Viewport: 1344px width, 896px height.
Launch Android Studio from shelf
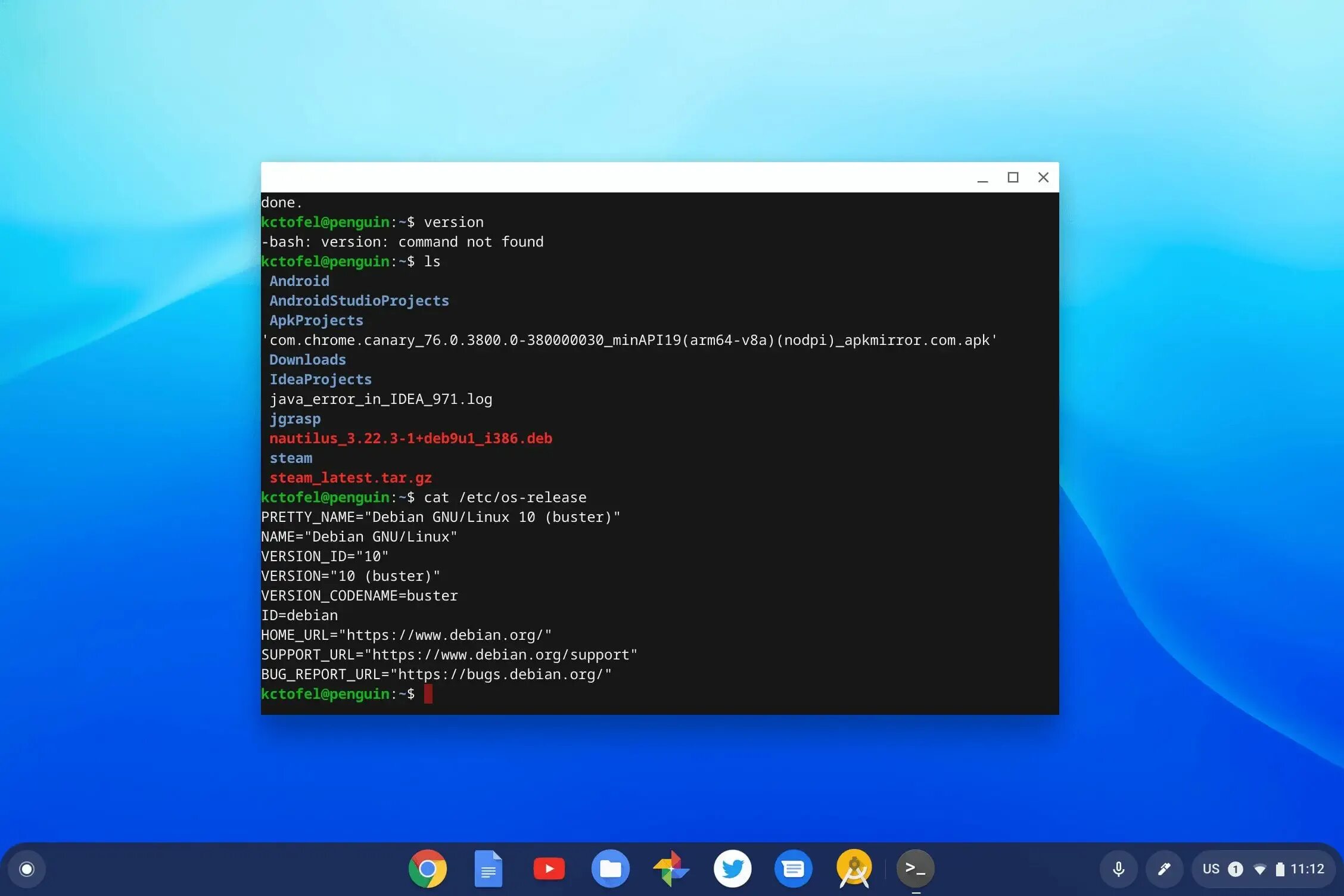(x=854, y=869)
